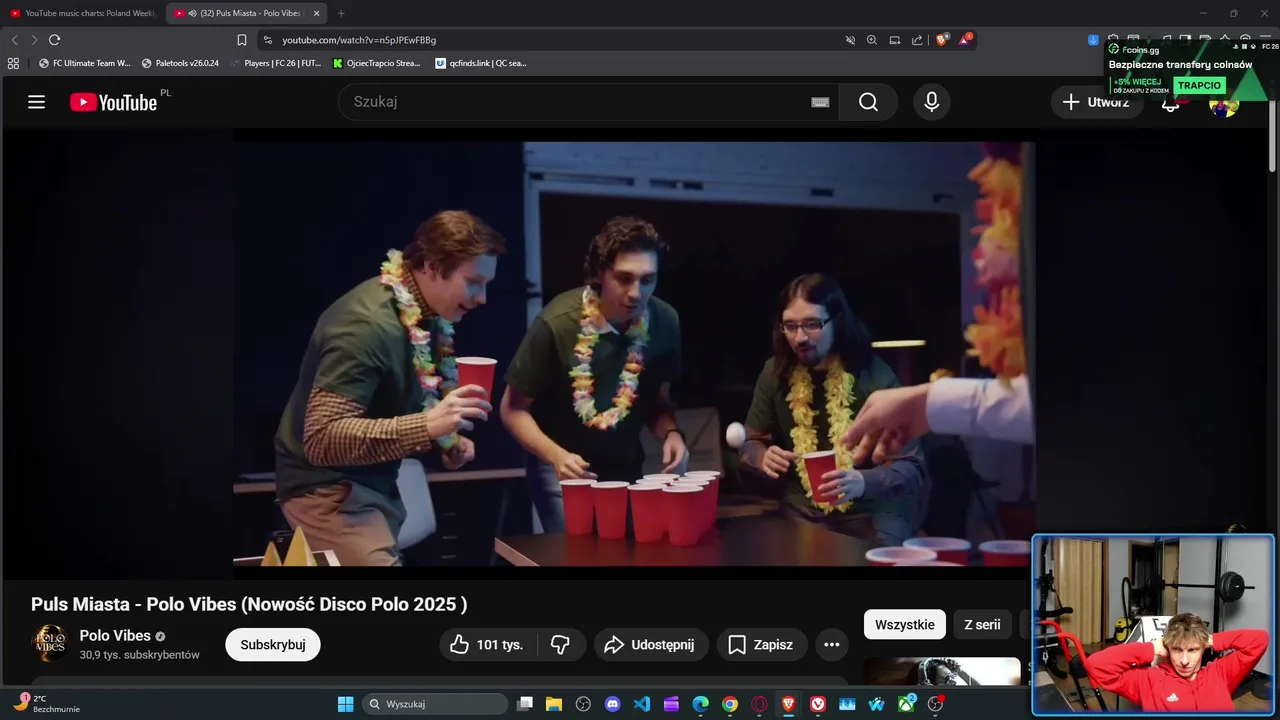Open Opera browser from taskbar

pyautogui.click(x=759, y=704)
